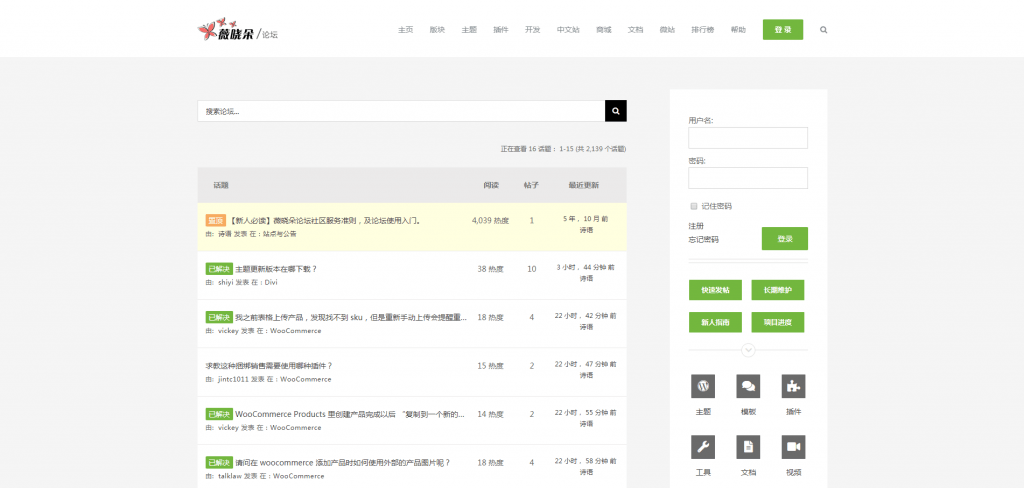1024x488 pixels.
Task: Open the topic 主题更新版本在哪下载？
Action: coord(276,268)
